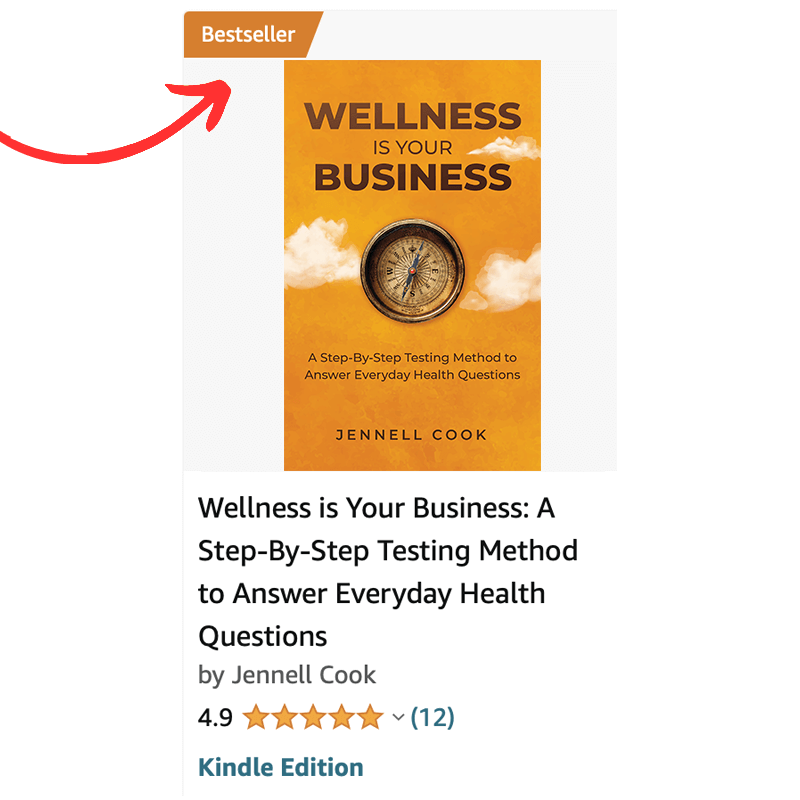Click the cloud left of the compass
Screen dimensions: 800x800
pyautogui.click(x=321, y=254)
